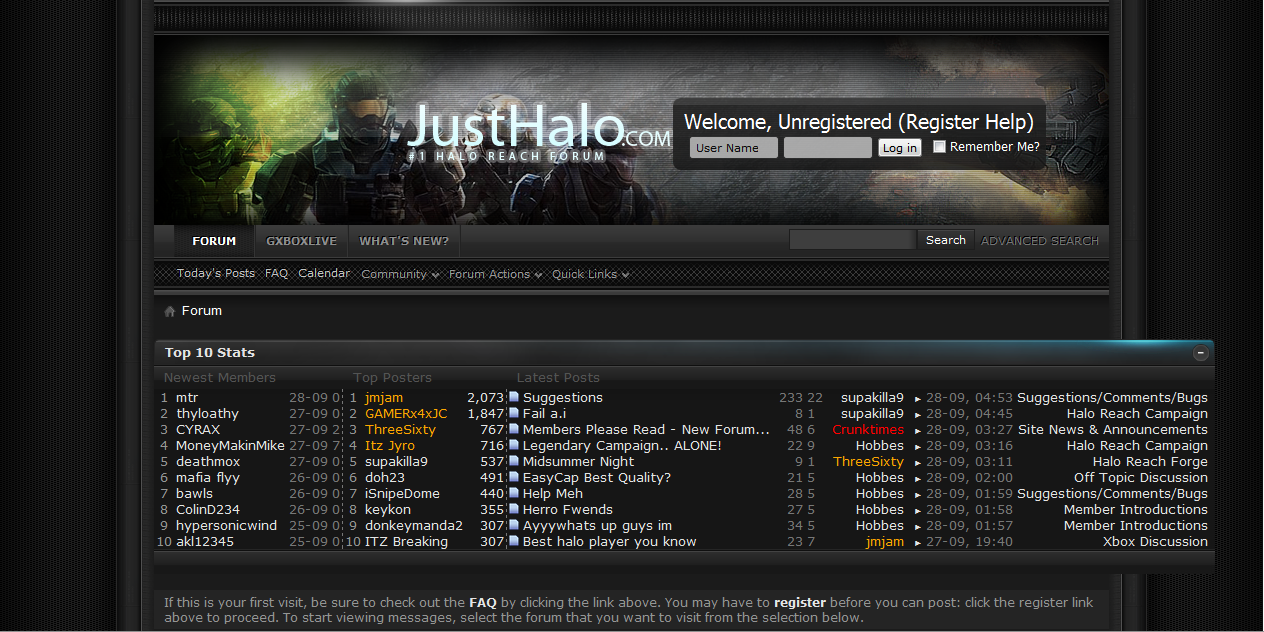This screenshot has width=1264, height=632.
Task: View top poster iSnipeDome's profile
Action: (x=402, y=494)
